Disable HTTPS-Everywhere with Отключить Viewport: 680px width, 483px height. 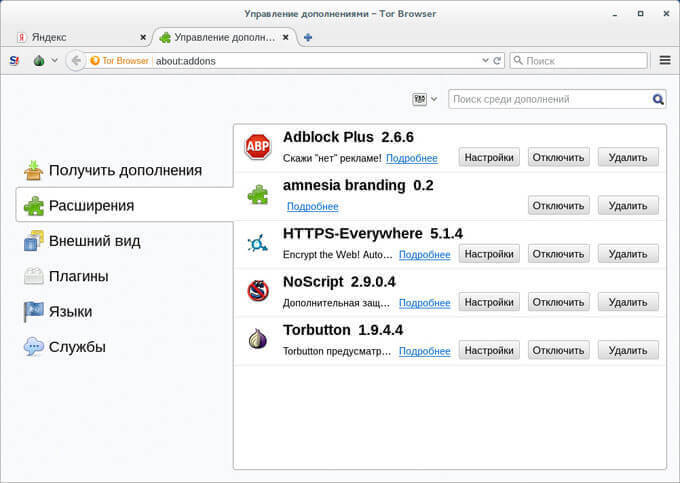pos(559,254)
